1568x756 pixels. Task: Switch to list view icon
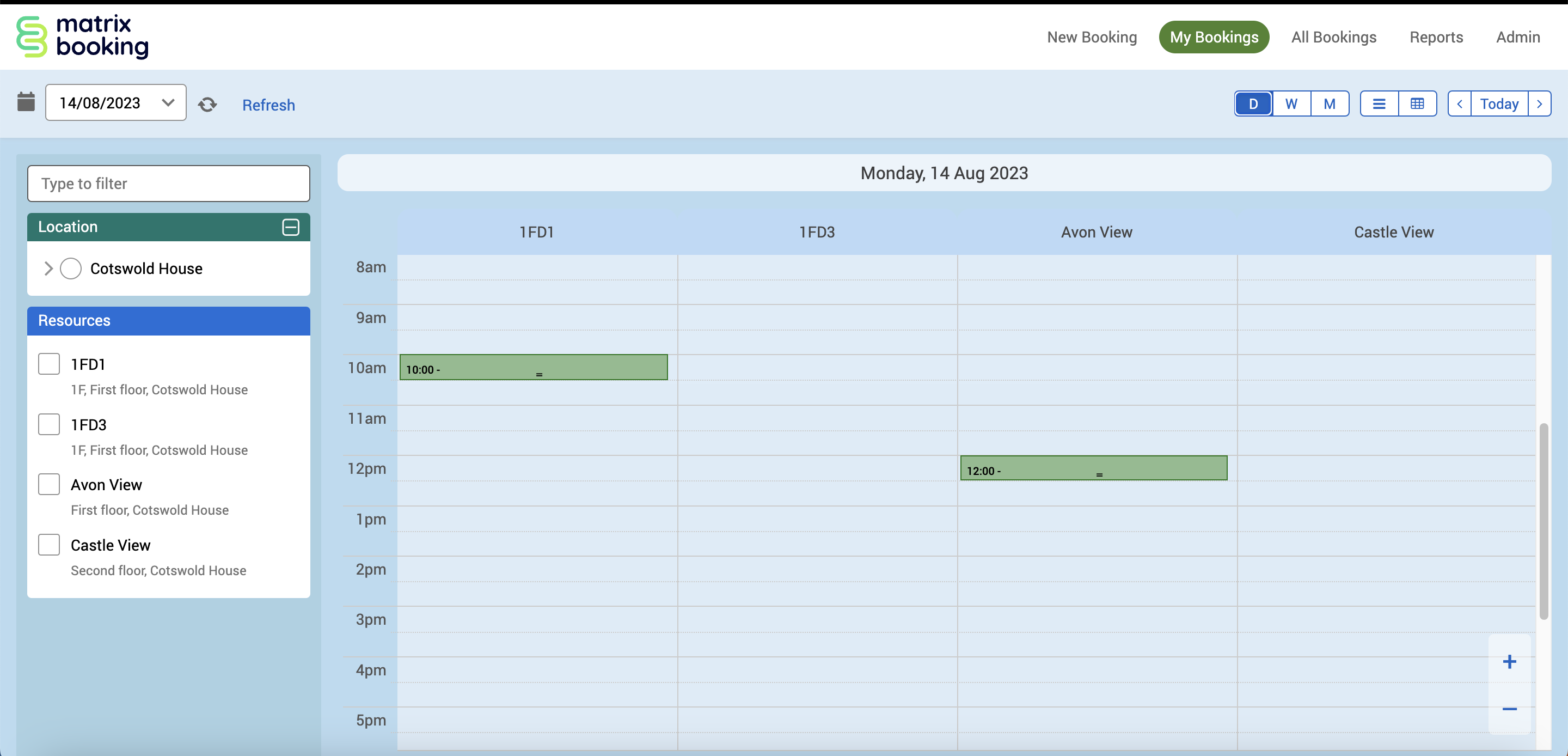click(1379, 104)
